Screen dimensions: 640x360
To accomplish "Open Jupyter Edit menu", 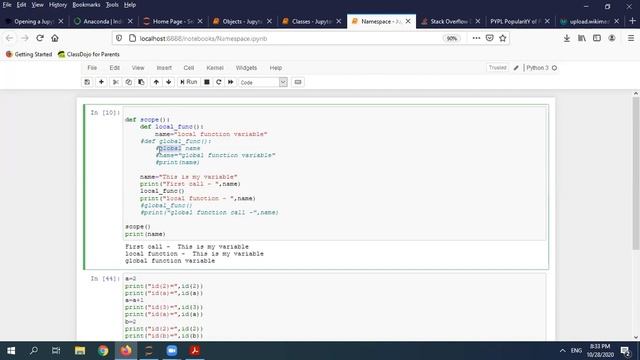I will click(x=114, y=68).
